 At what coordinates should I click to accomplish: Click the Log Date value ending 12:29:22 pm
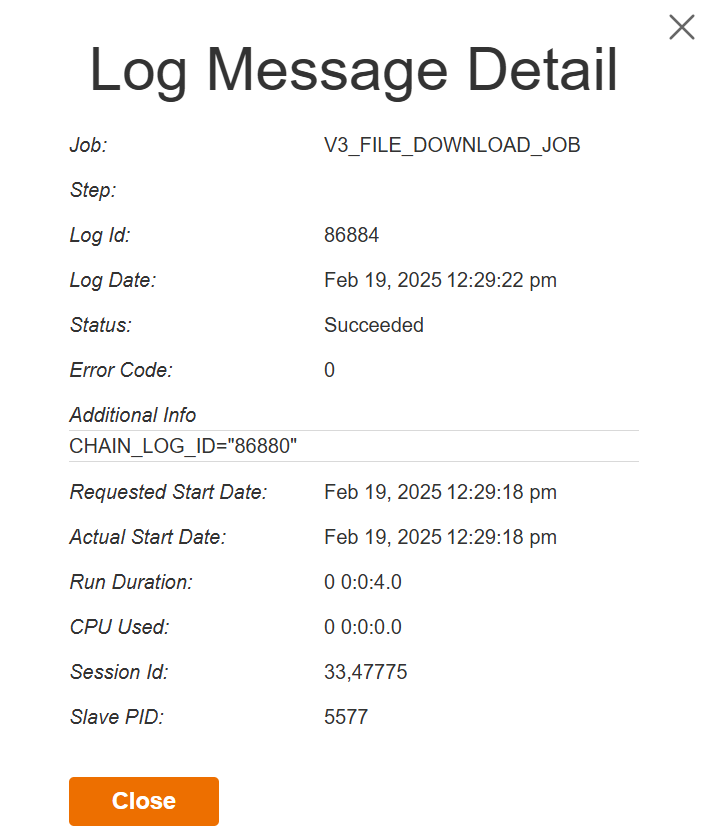pos(440,280)
